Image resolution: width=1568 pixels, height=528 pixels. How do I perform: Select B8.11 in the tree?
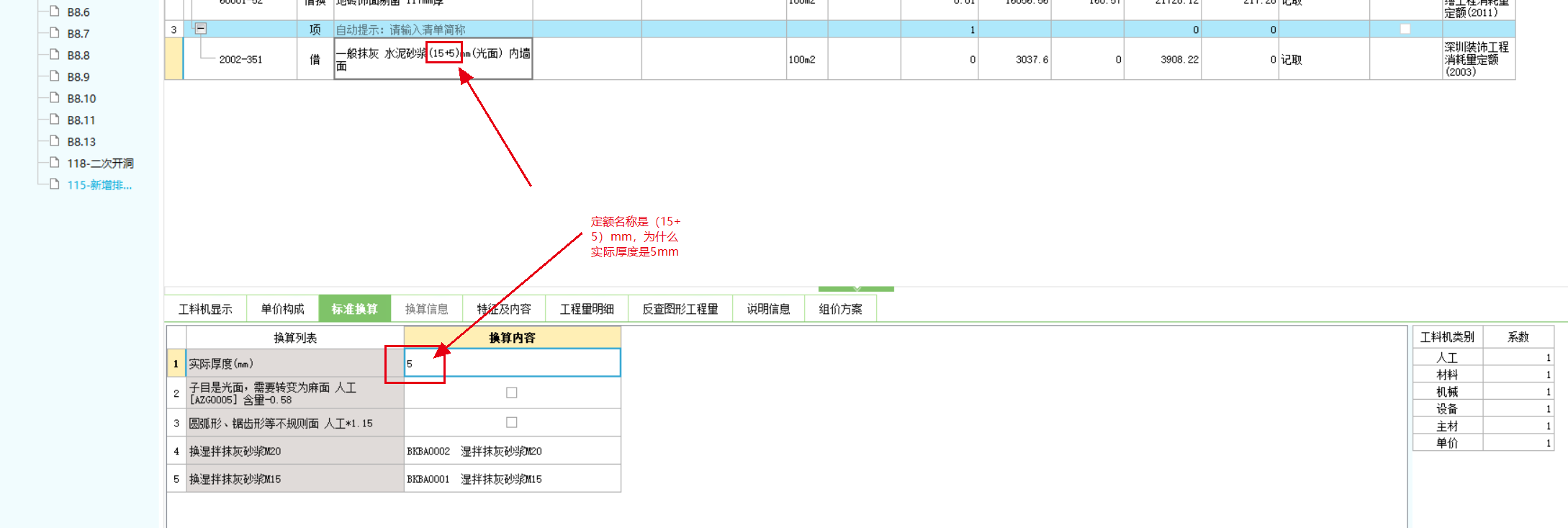(81, 120)
